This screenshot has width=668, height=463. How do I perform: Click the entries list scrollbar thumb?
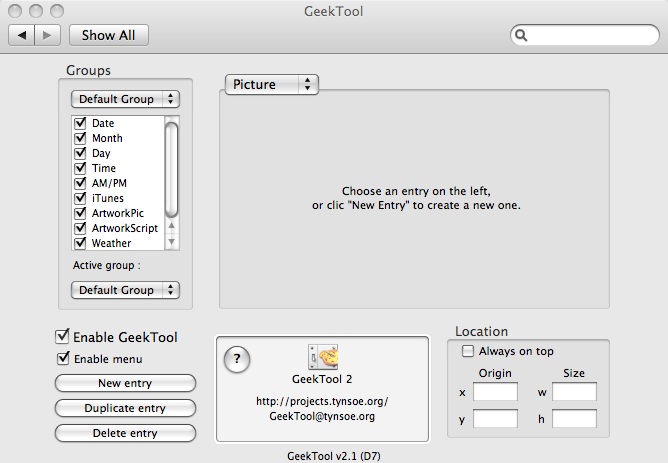pos(171,170)
